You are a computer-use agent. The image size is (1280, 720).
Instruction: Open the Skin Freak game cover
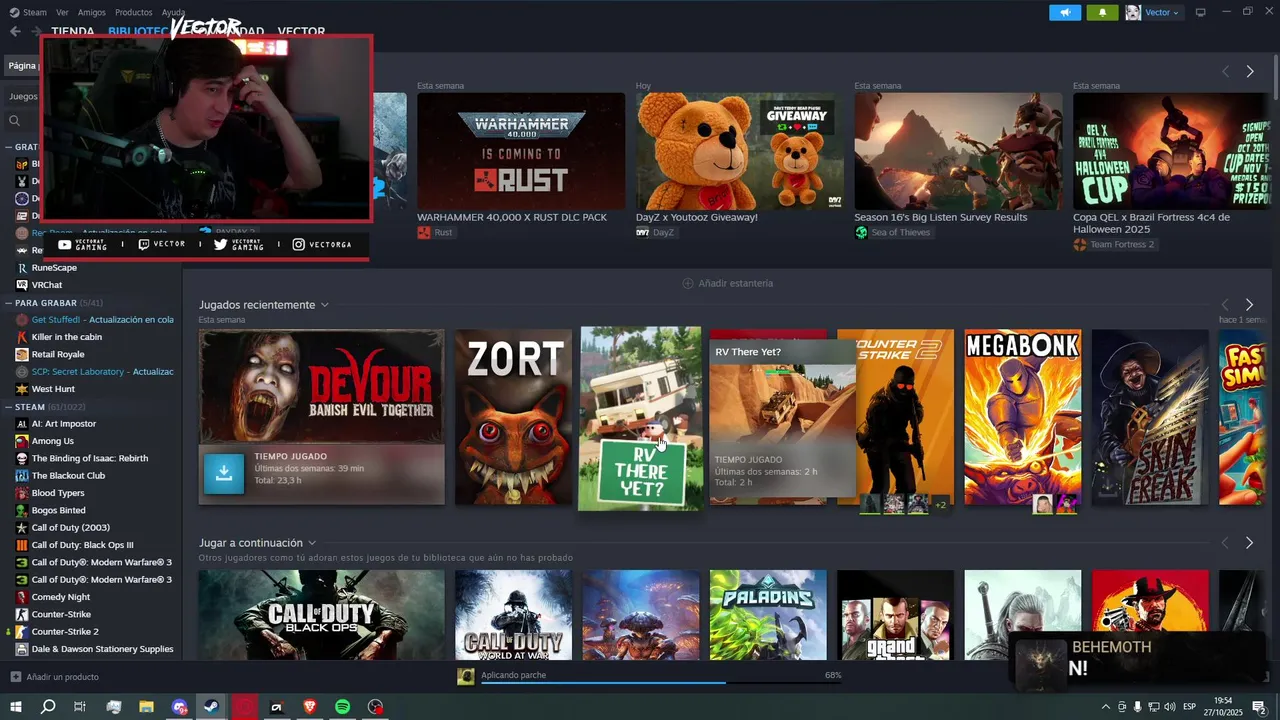click(1150, 417)
